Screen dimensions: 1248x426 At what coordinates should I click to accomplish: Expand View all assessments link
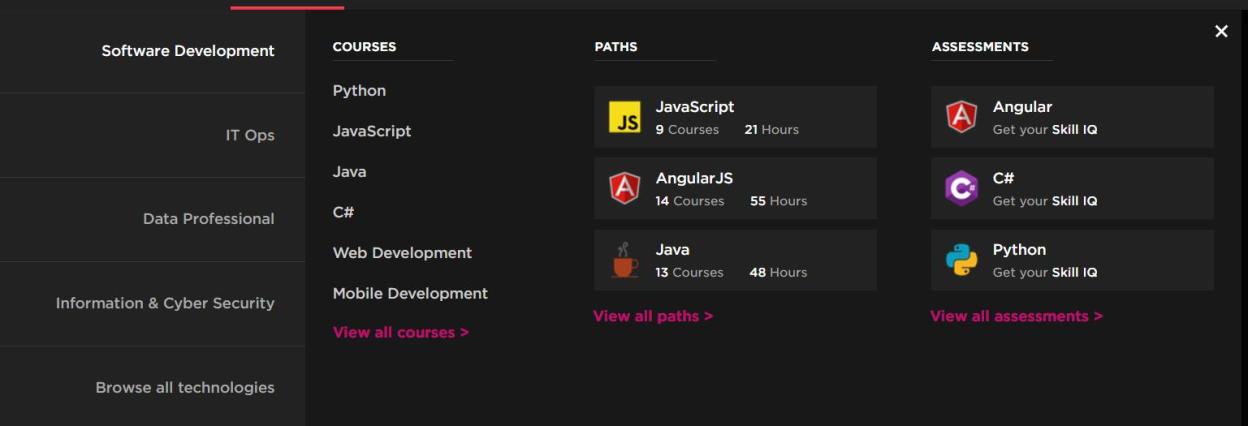pyautogui.click(x=1016, y=316)
